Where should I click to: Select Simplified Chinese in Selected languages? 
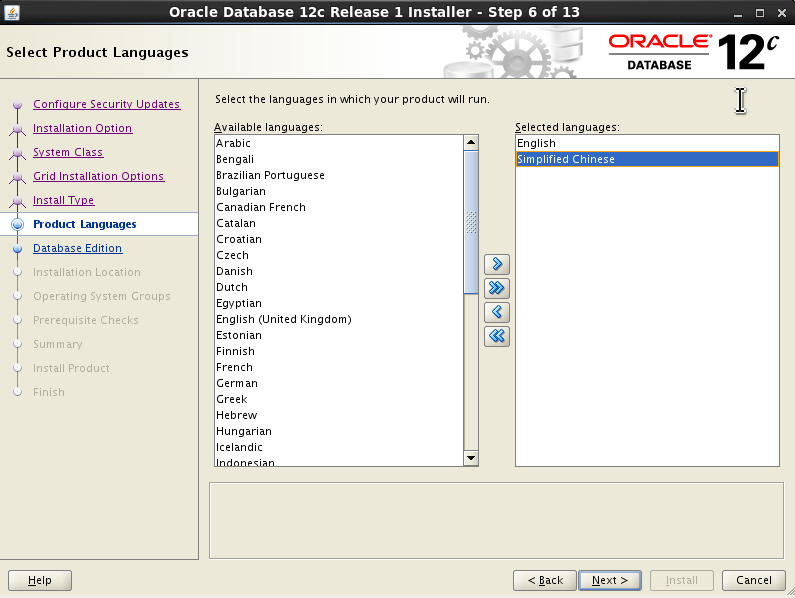647,159
